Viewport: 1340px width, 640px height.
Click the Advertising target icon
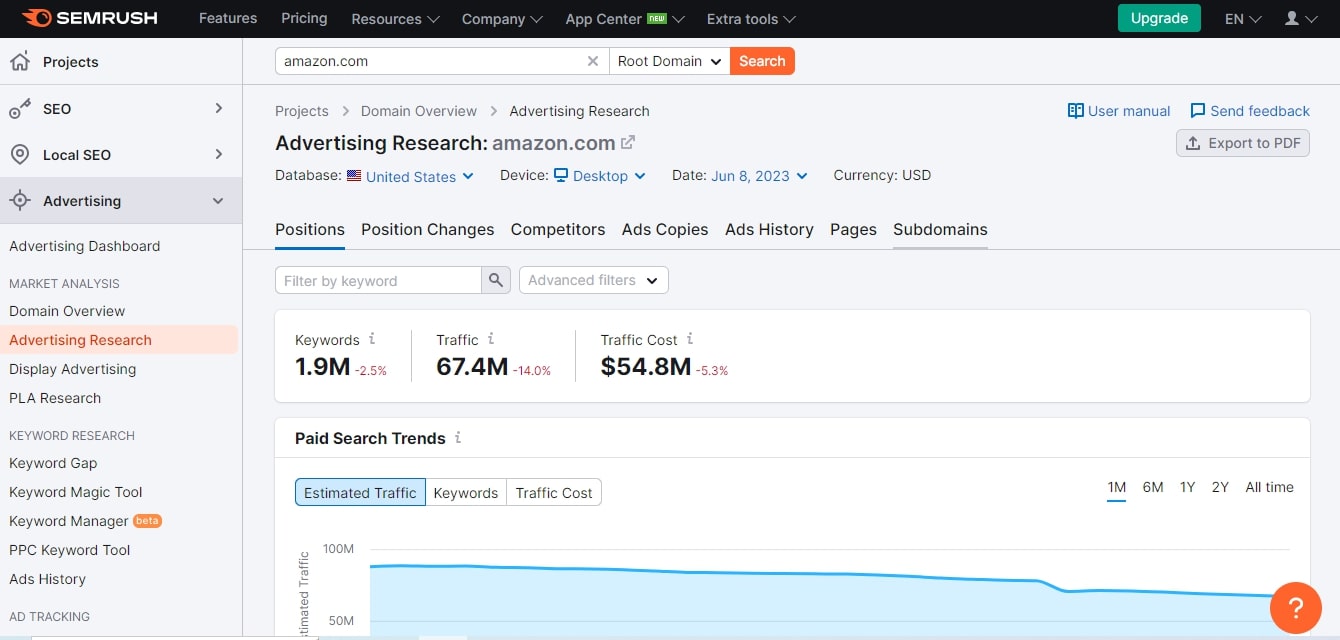pos(19,201)
